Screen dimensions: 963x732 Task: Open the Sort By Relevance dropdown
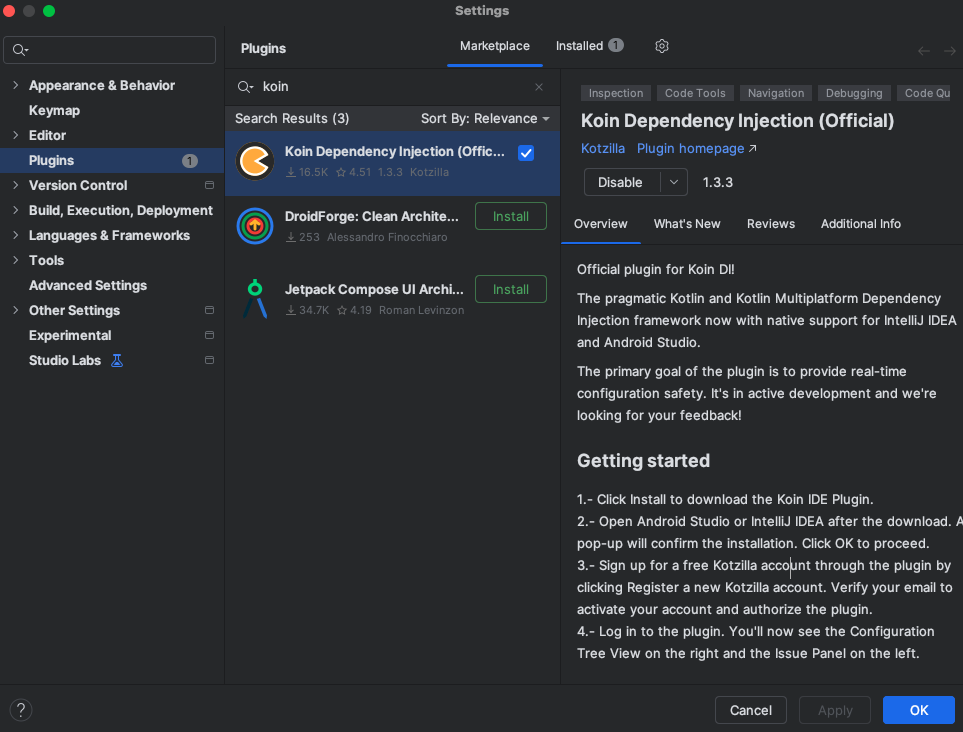click(x=485, y=118)
